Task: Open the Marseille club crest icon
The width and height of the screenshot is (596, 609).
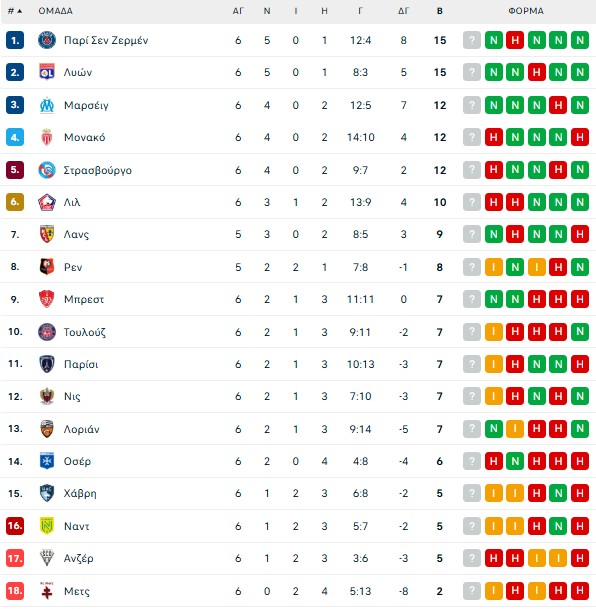Action: click(x=47, y=105)
